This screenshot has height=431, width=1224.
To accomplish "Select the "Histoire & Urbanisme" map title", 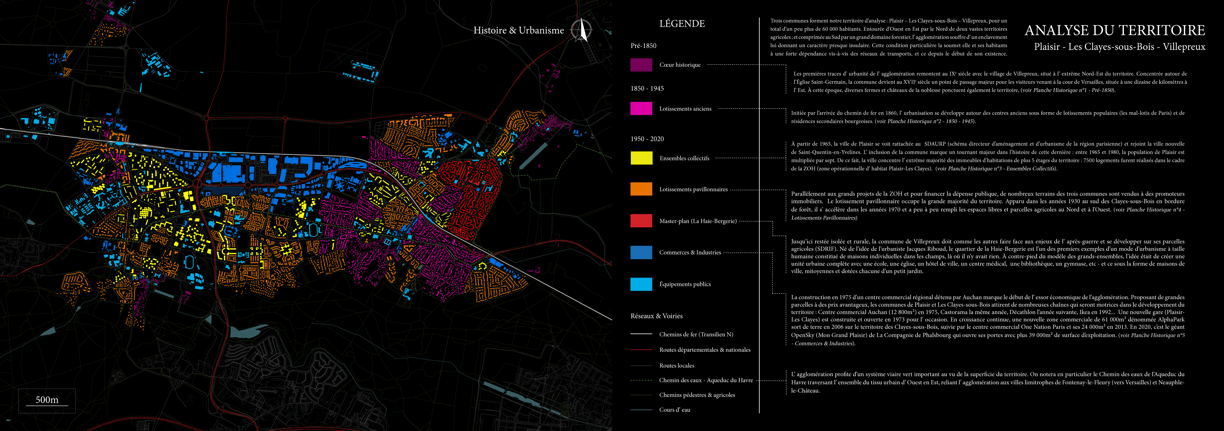I will point(518,31).
